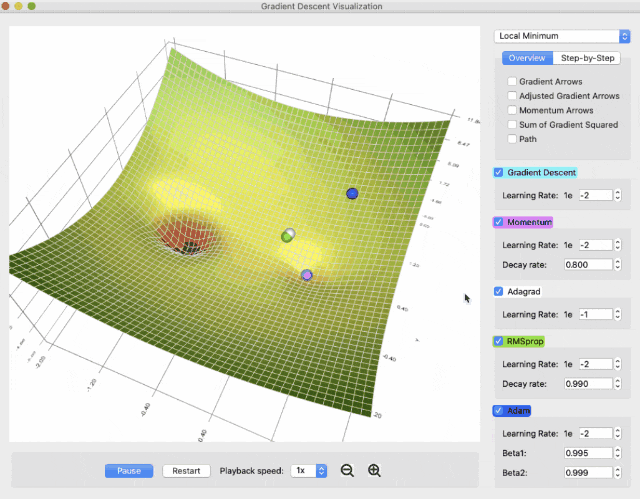Enable Gradient Arrows checkbox
The width and height of the screenshot is (640, 499).
512,81
